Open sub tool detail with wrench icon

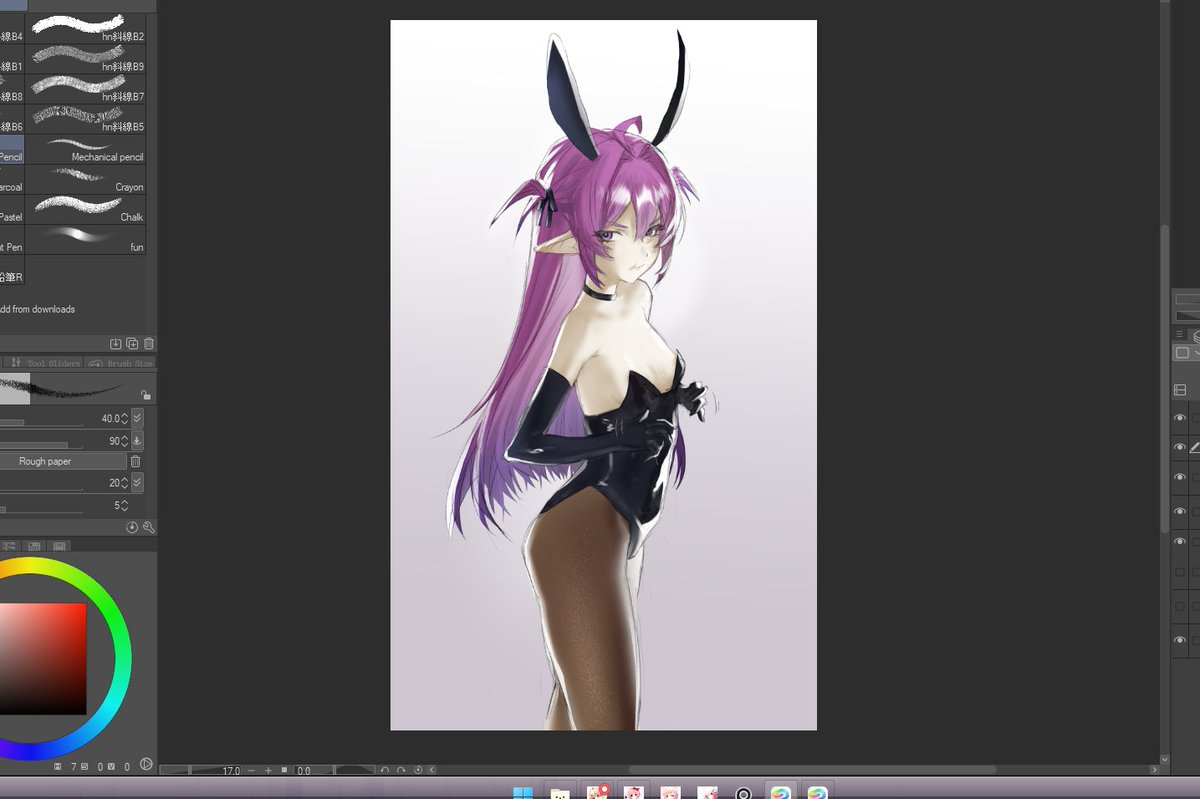pyautogui.click(x=148, y=527)
